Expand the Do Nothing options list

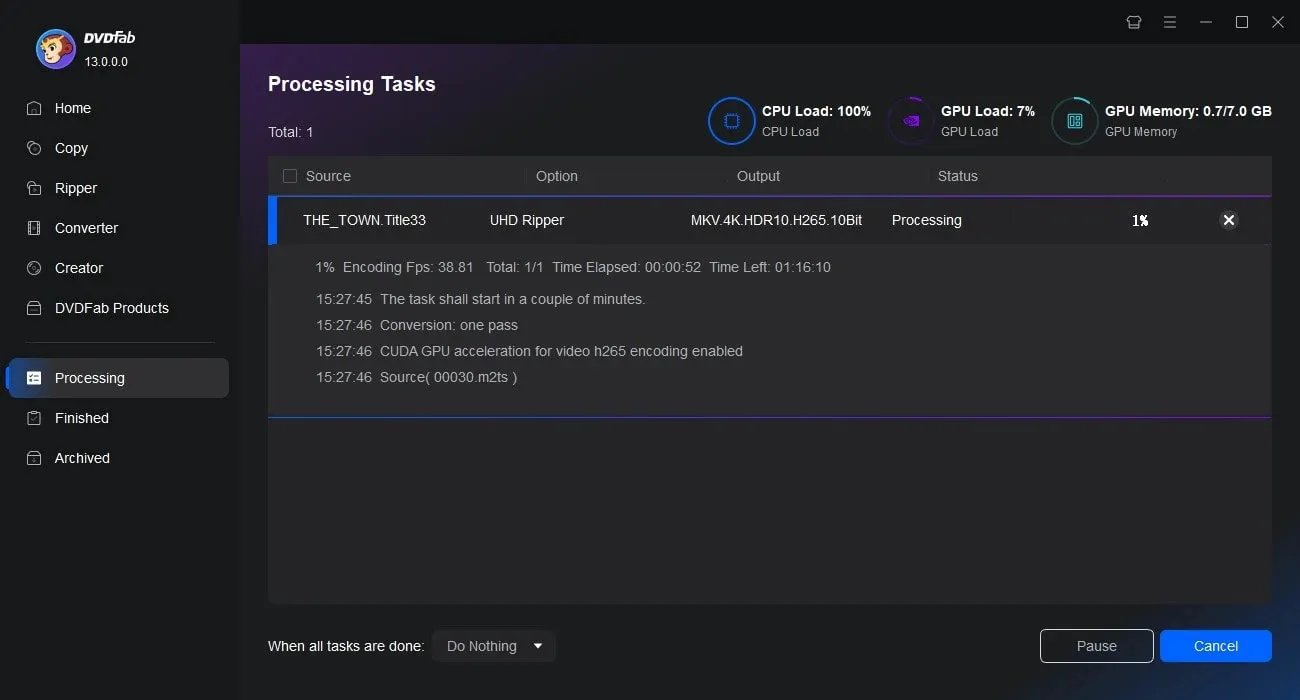[538, 646]
